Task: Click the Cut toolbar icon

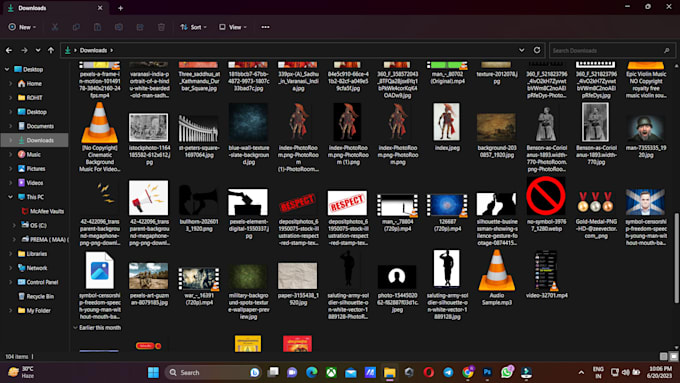Action: (x=55, y=27)
